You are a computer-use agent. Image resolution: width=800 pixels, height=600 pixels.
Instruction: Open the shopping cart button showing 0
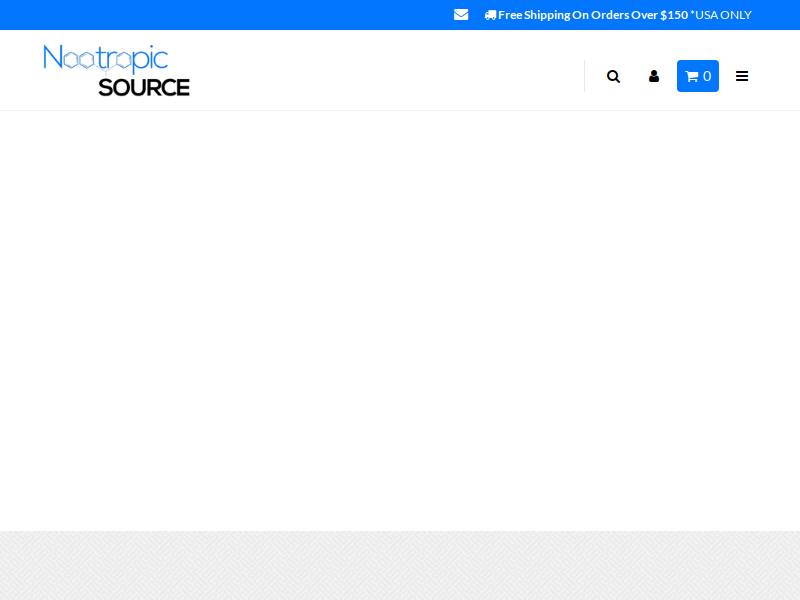[x=697, y=76]
